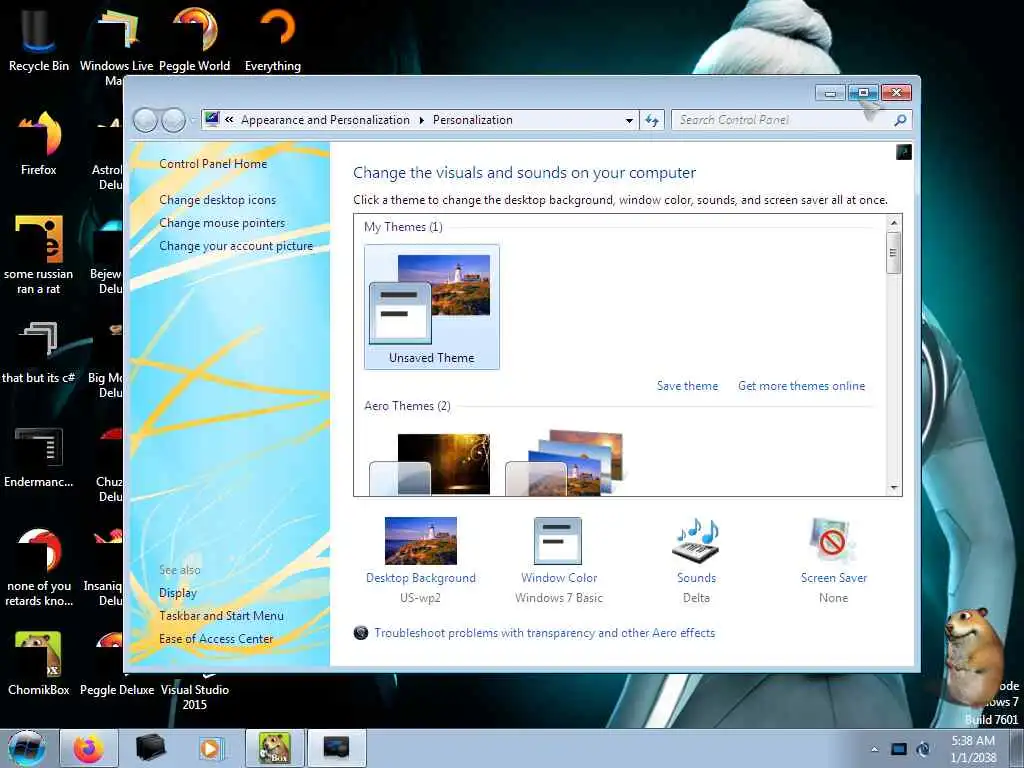Click the Control Panel address bar icon
This screenshot has width=1024, height=768.
(x=212, y=120)
